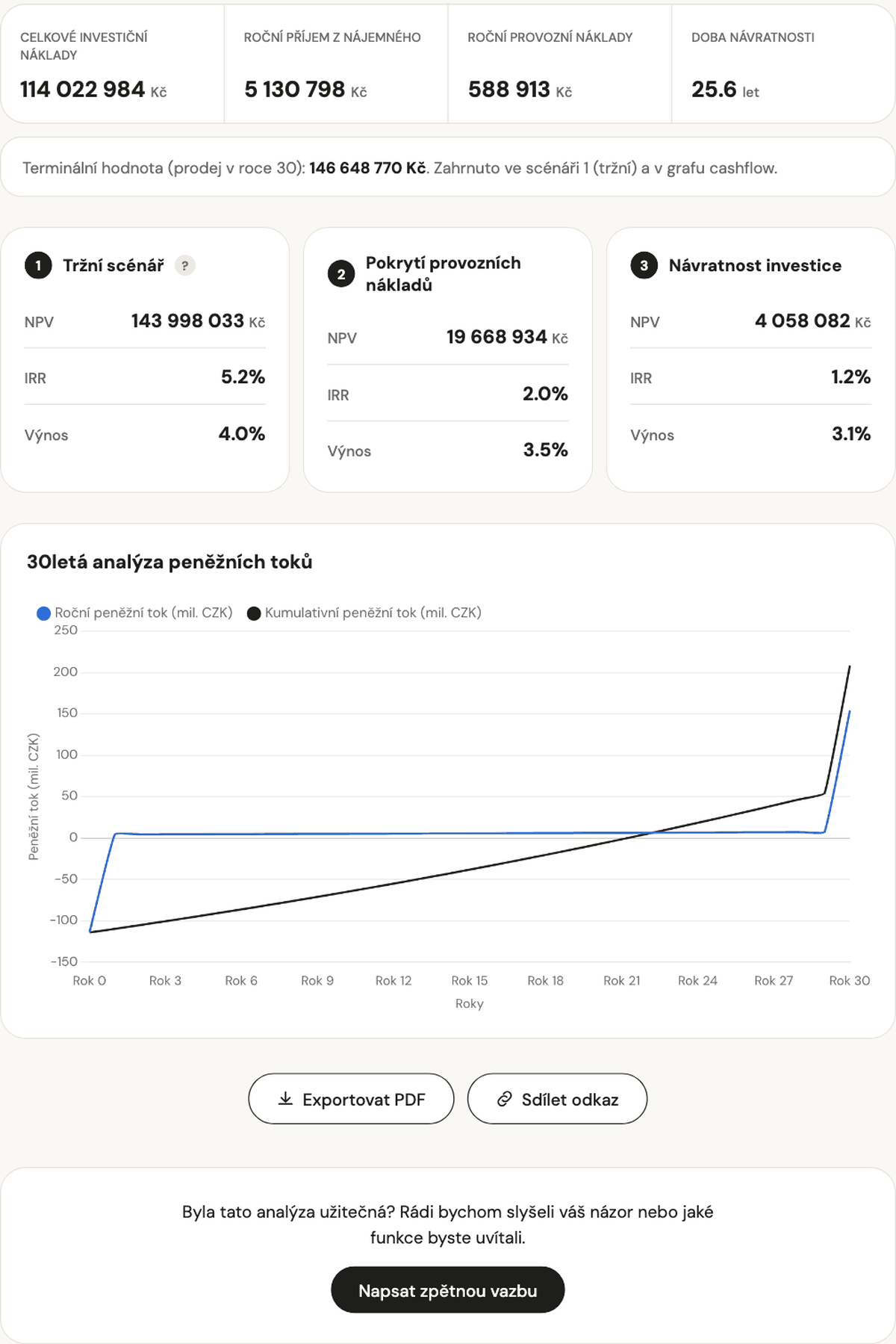Select the terminal value 146 648 770 Kč

click(x=367, y=168)
